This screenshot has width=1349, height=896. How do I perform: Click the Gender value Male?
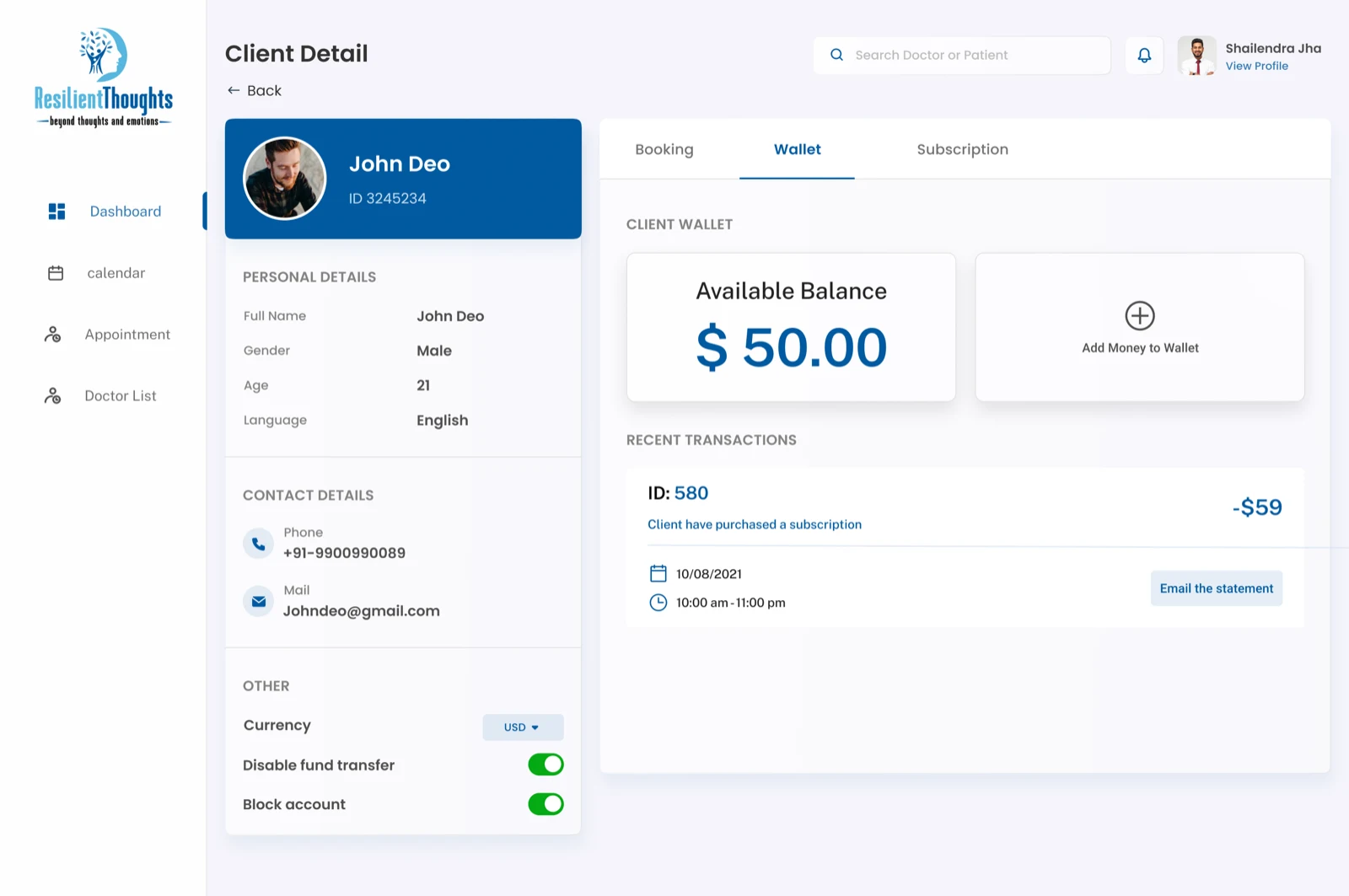click(x=434, y=351)
